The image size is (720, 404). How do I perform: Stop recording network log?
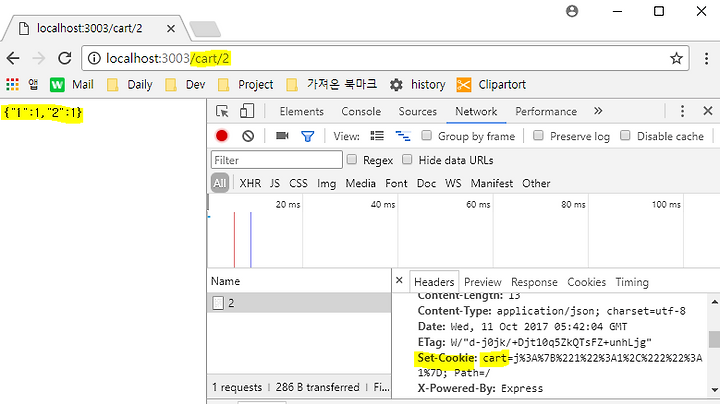click(222, 136)
